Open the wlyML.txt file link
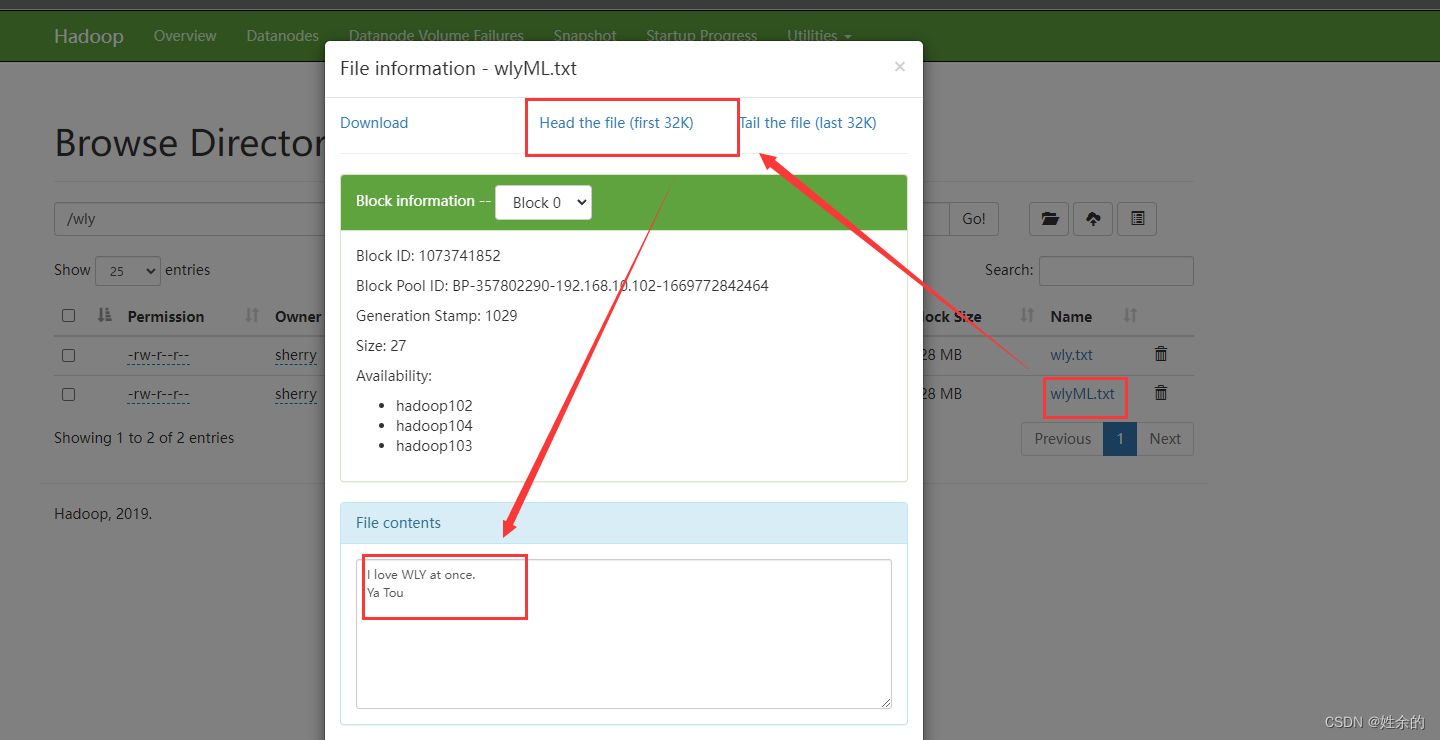 tap(1082, 394)
